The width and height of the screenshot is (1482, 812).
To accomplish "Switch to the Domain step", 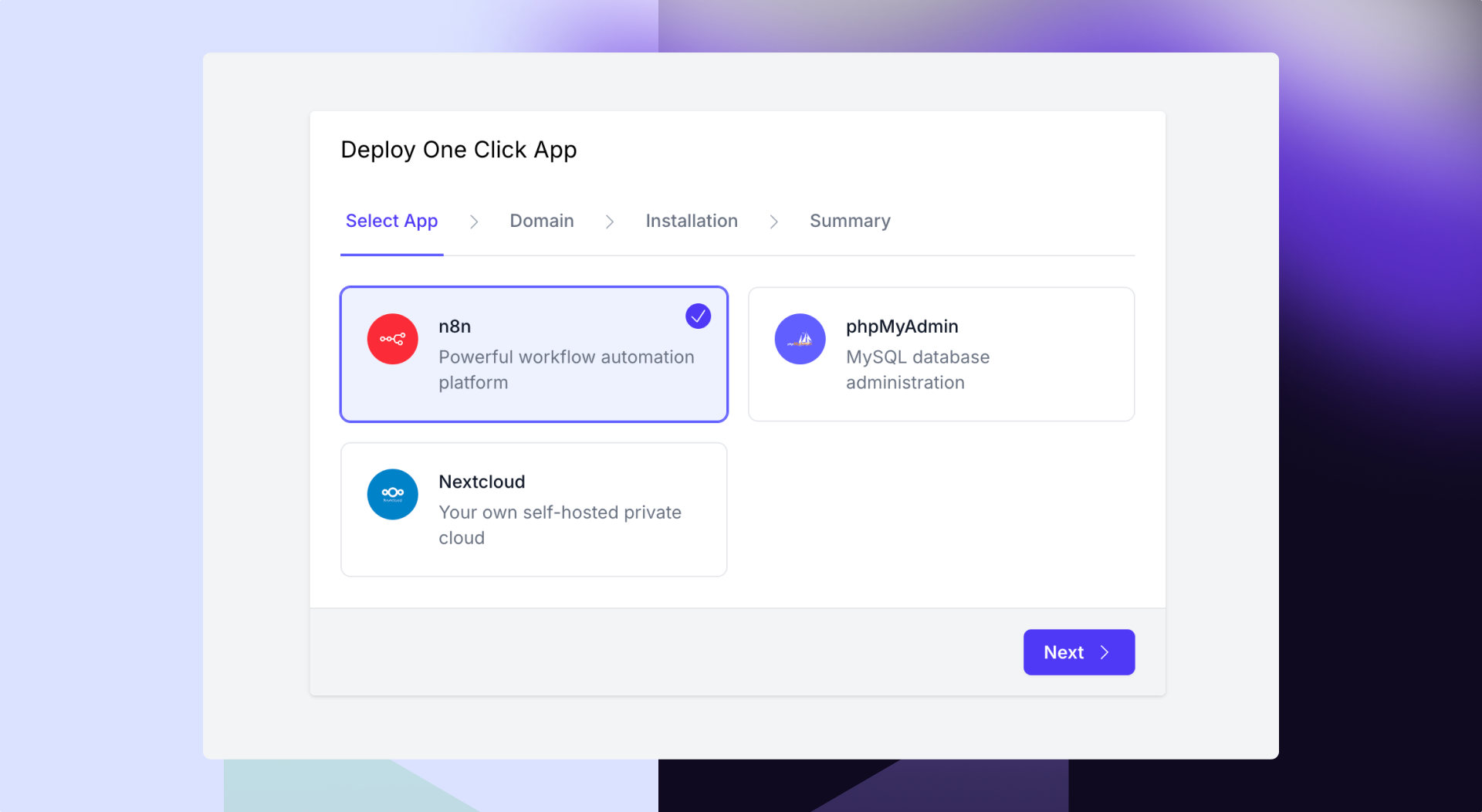I will point(541,221).
